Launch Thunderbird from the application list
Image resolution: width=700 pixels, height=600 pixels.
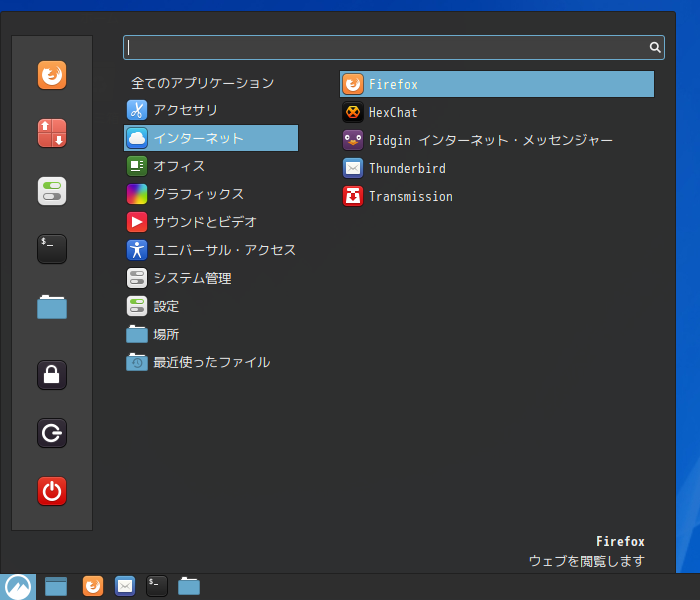(497, 168)
